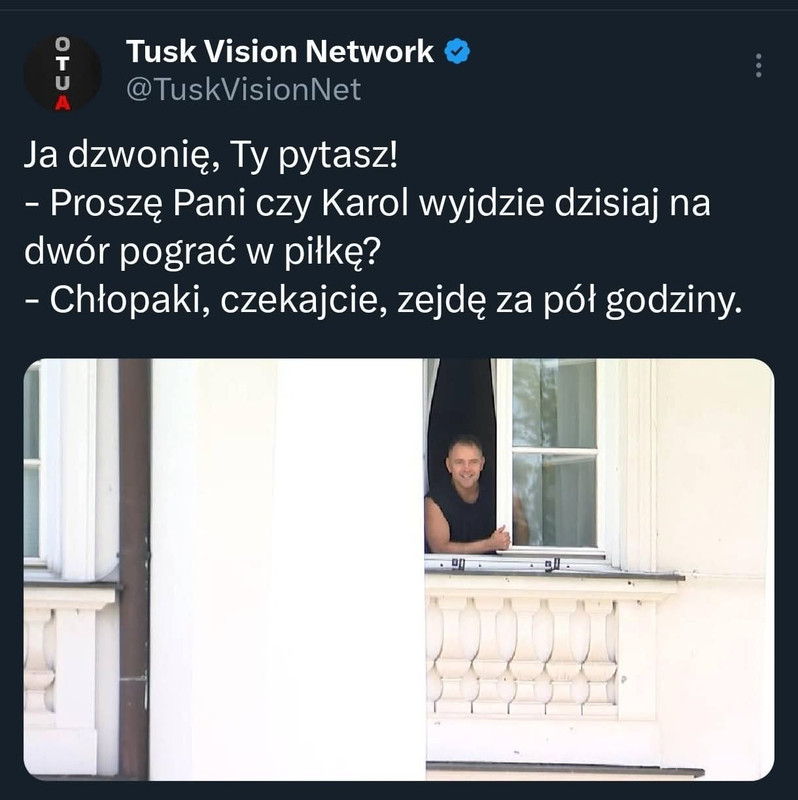
Task: Open the Tusk Vision Network display name
Action: coord(280,52)
